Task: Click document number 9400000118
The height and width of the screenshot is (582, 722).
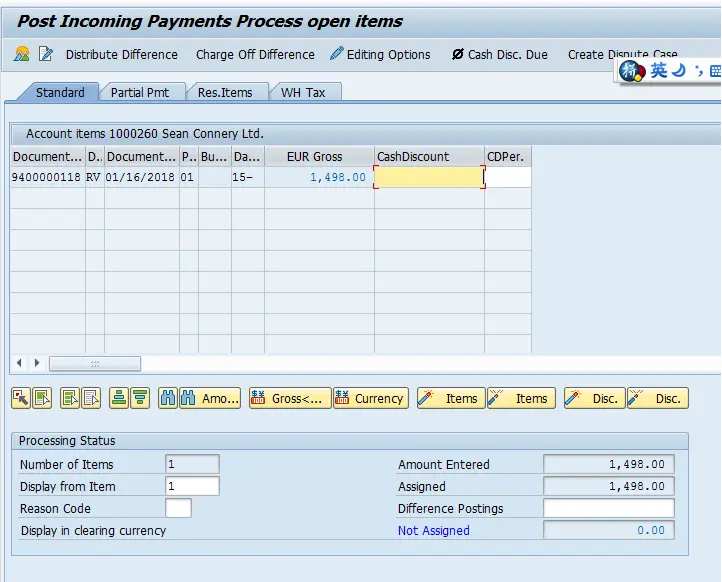Action: tap(46, 177)
